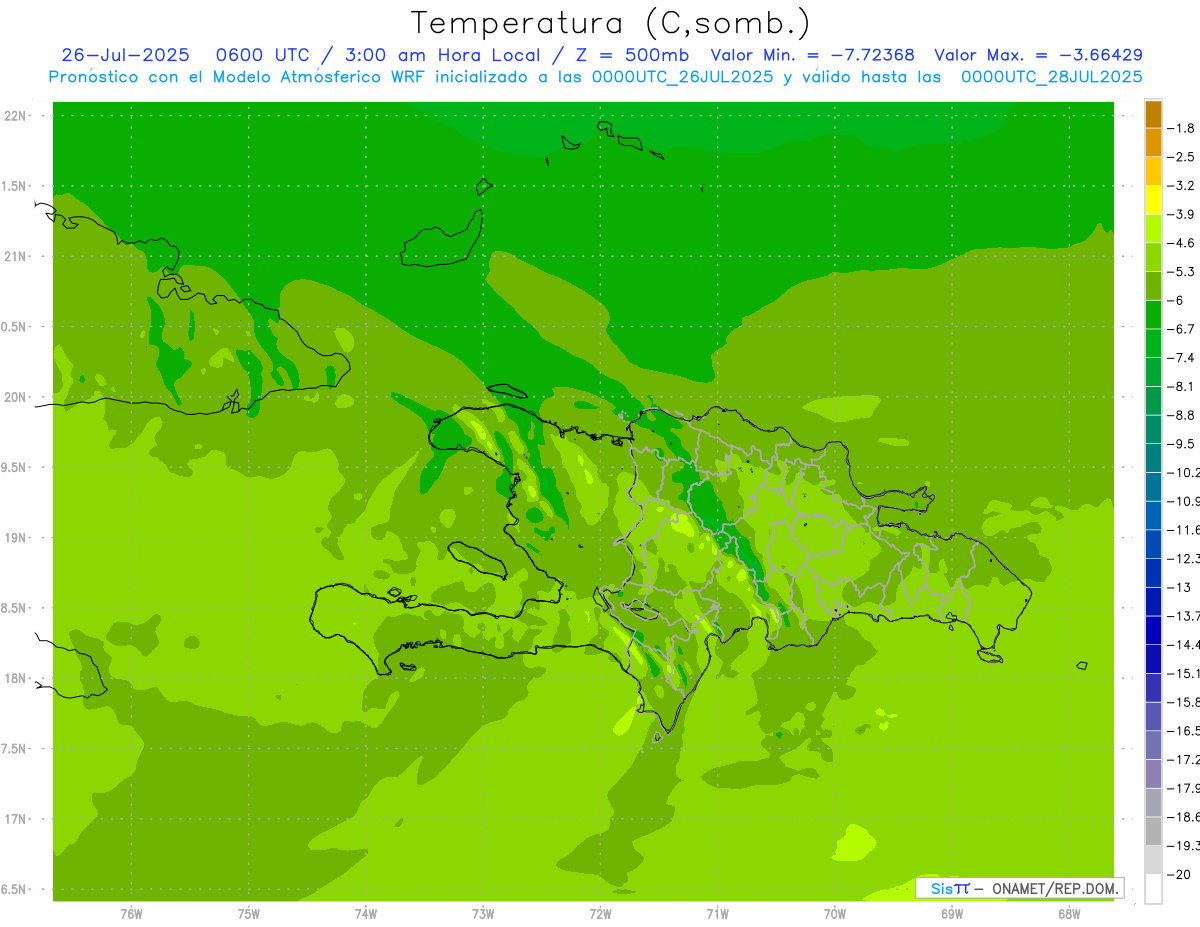Click the '-8.1' color scale value
This screenshot has height=927, width=1200.
coord(1181,386)
